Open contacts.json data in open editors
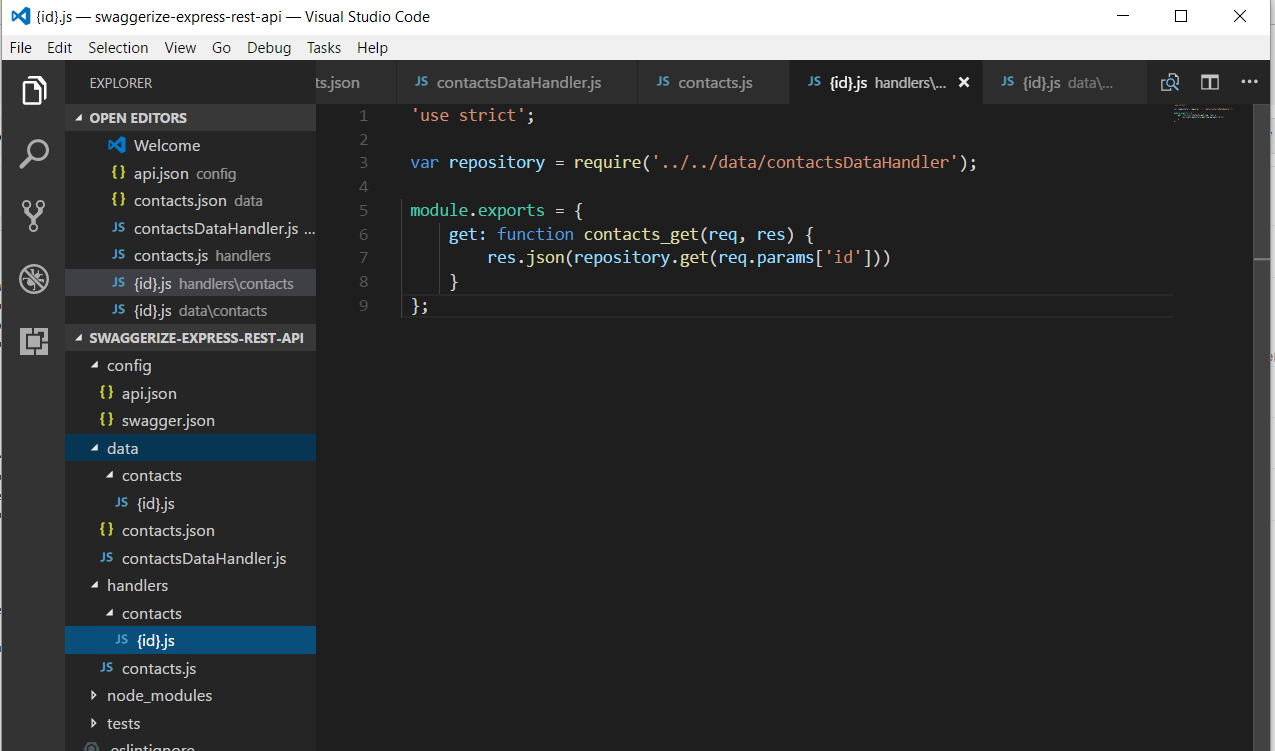The width and height of the screenshot is (1275, 751). click(x=190, y=200)
